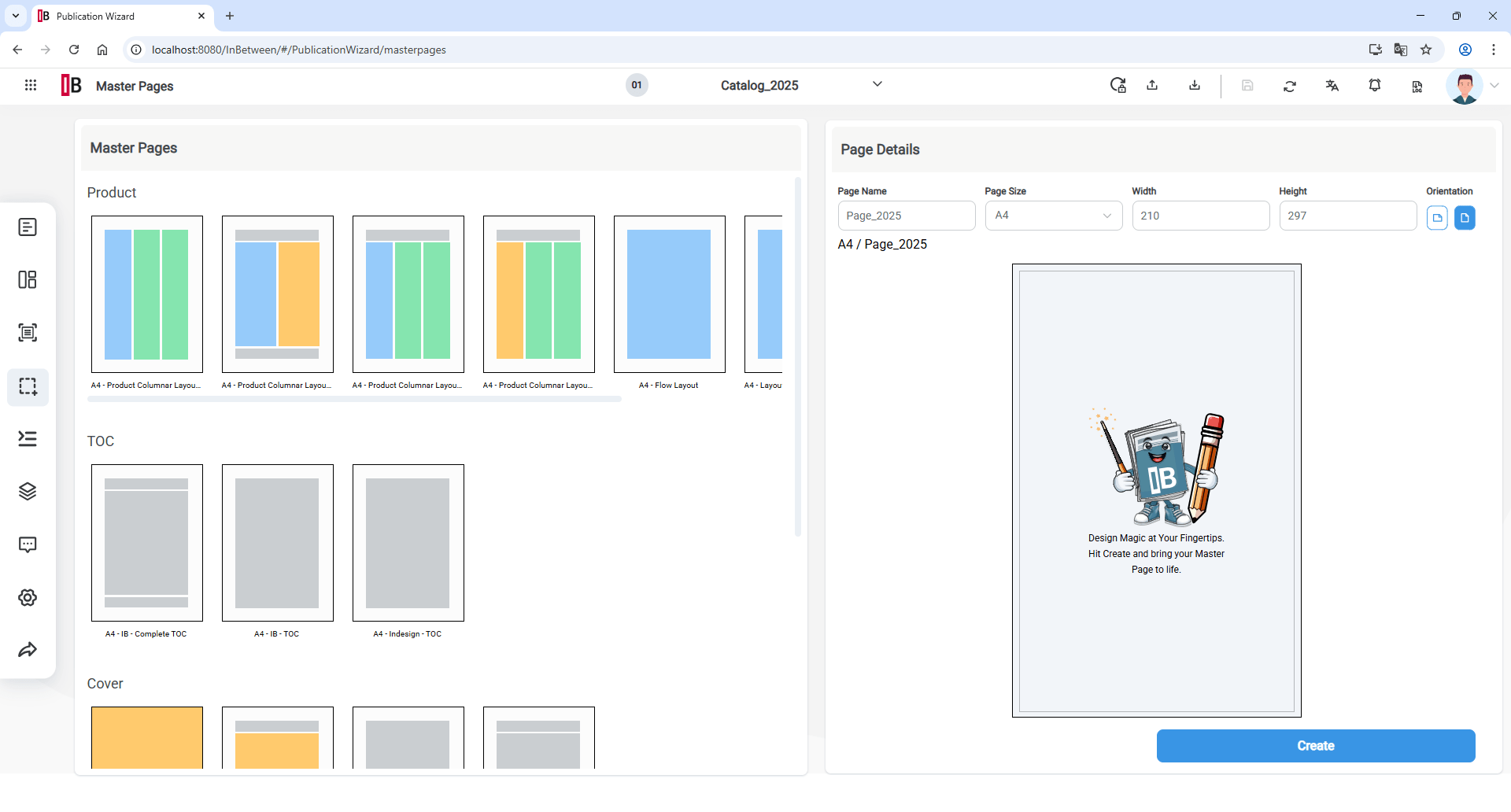Screen dimensions: 1511x812
Task: Open notifications bell in toolbar
Action: click(x=1375, y=86)
